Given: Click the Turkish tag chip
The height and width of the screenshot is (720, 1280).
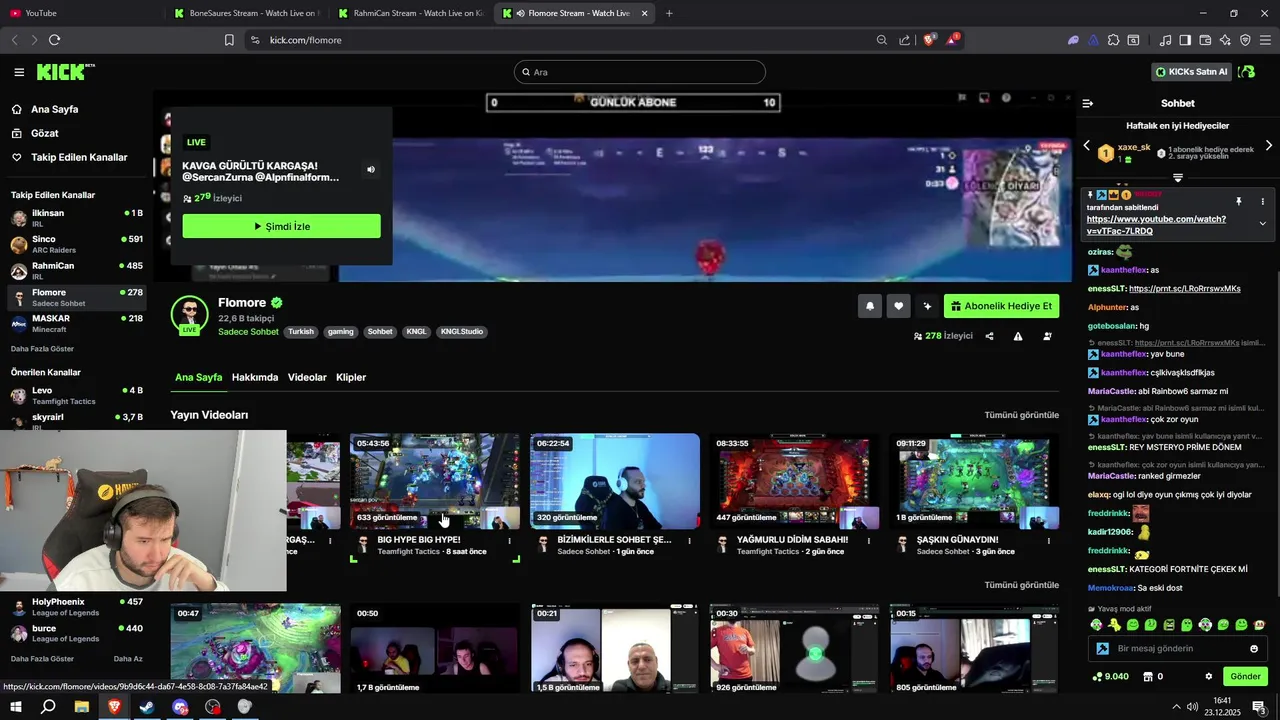Looking at the screenshot, I should tap(301, 332).
